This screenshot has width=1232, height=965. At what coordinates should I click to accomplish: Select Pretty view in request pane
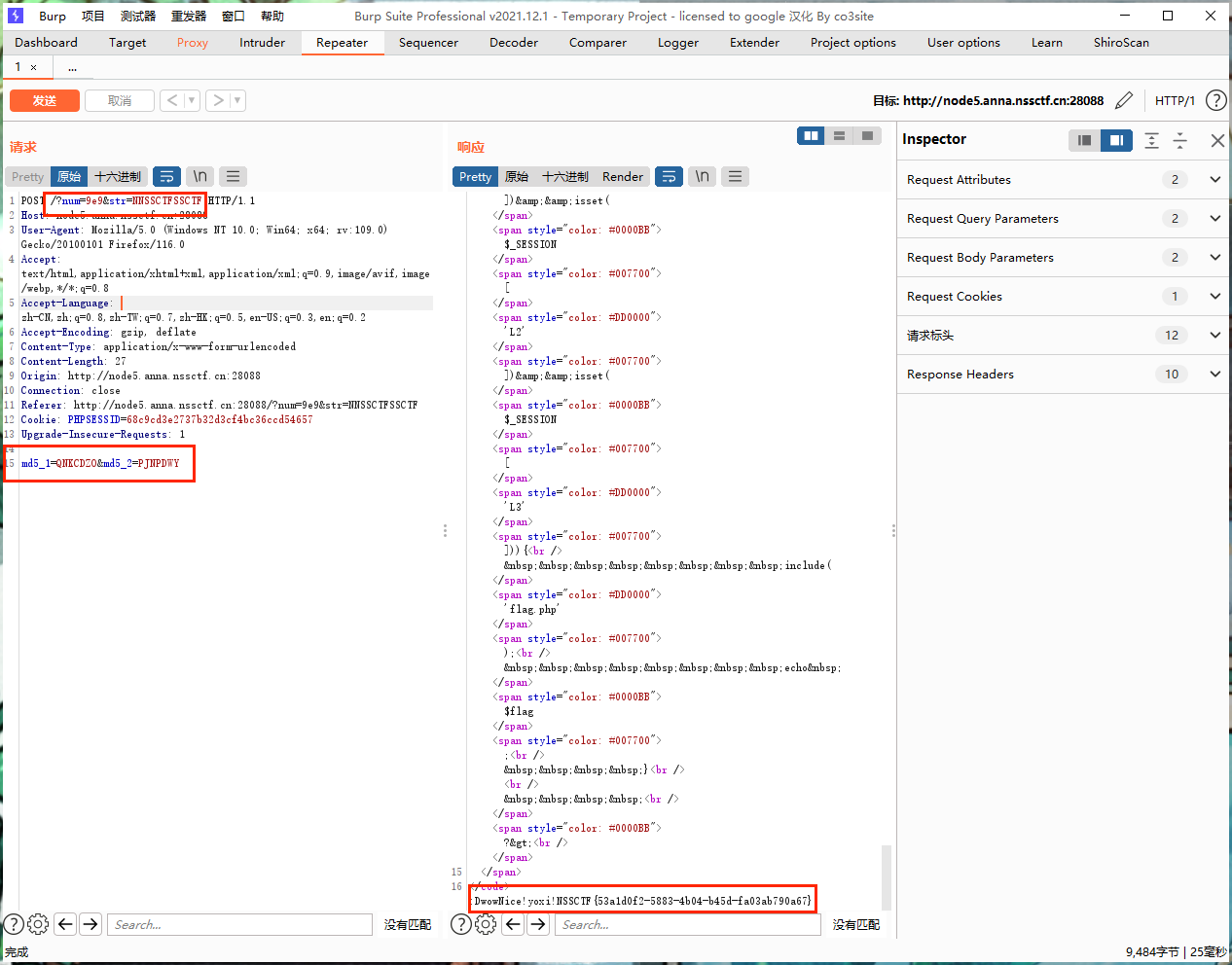[x=27, y=176]
